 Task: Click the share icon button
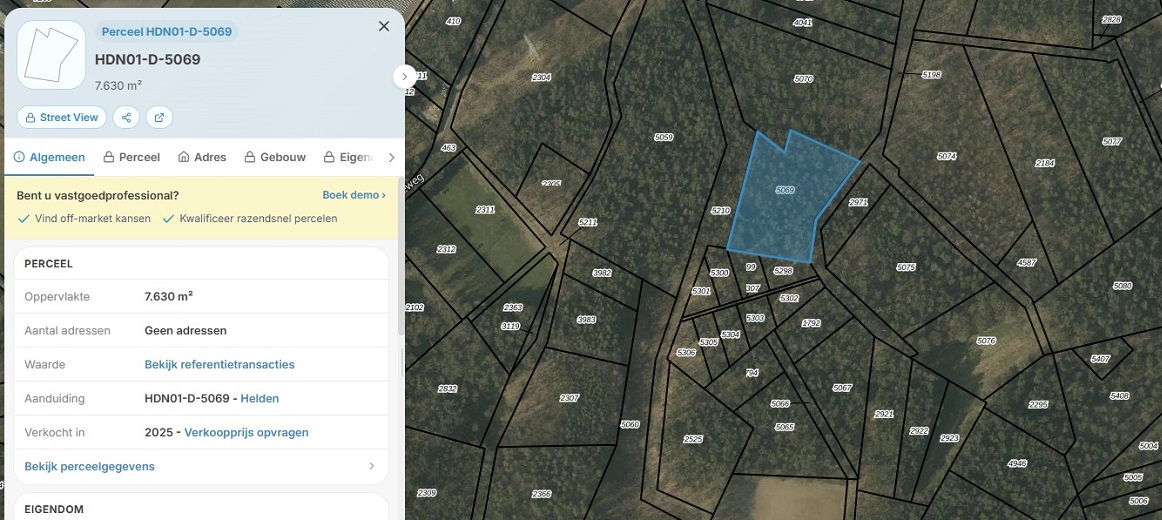coord(127,117)
